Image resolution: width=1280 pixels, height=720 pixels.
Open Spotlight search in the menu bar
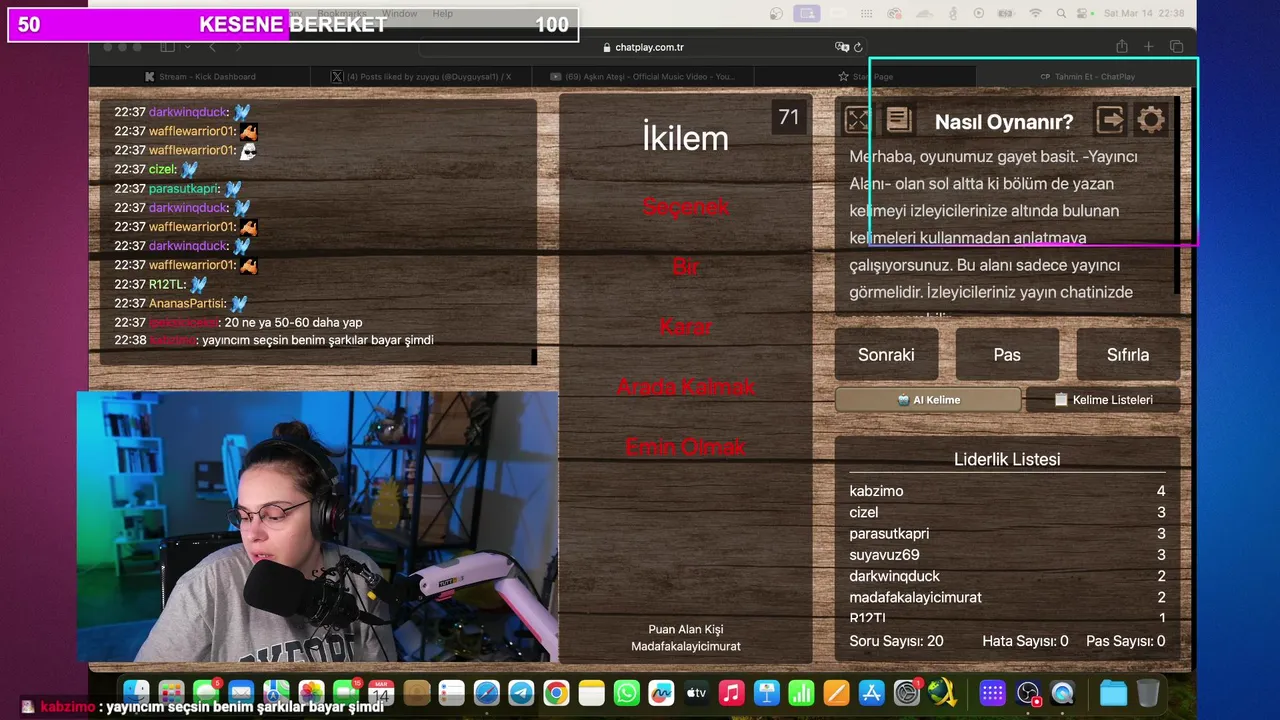tap(1062, 14)
